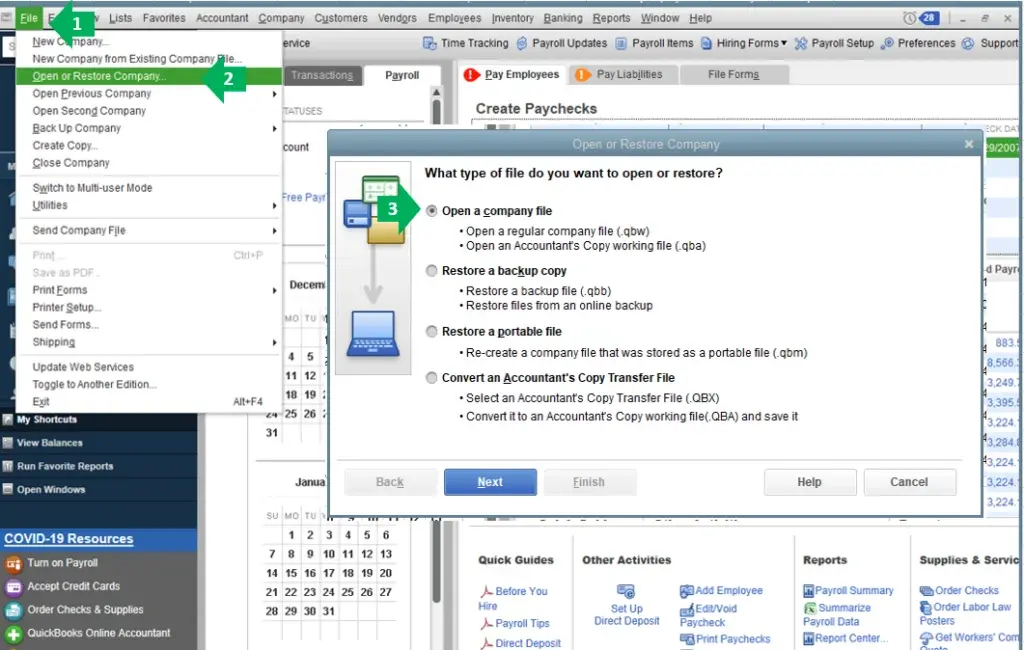Switch to the Pay Employees tab
The height and width of the screenshot is (650, 1024).
click(x=513, y=74)
